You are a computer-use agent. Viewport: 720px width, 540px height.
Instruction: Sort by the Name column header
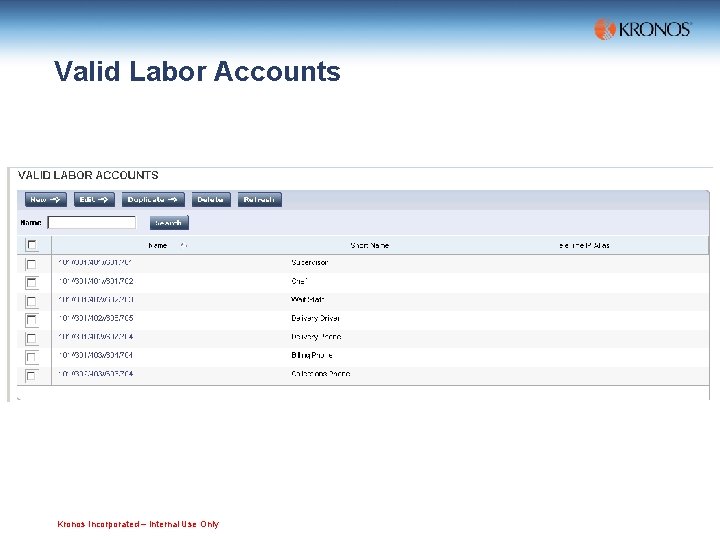point(158,246)
